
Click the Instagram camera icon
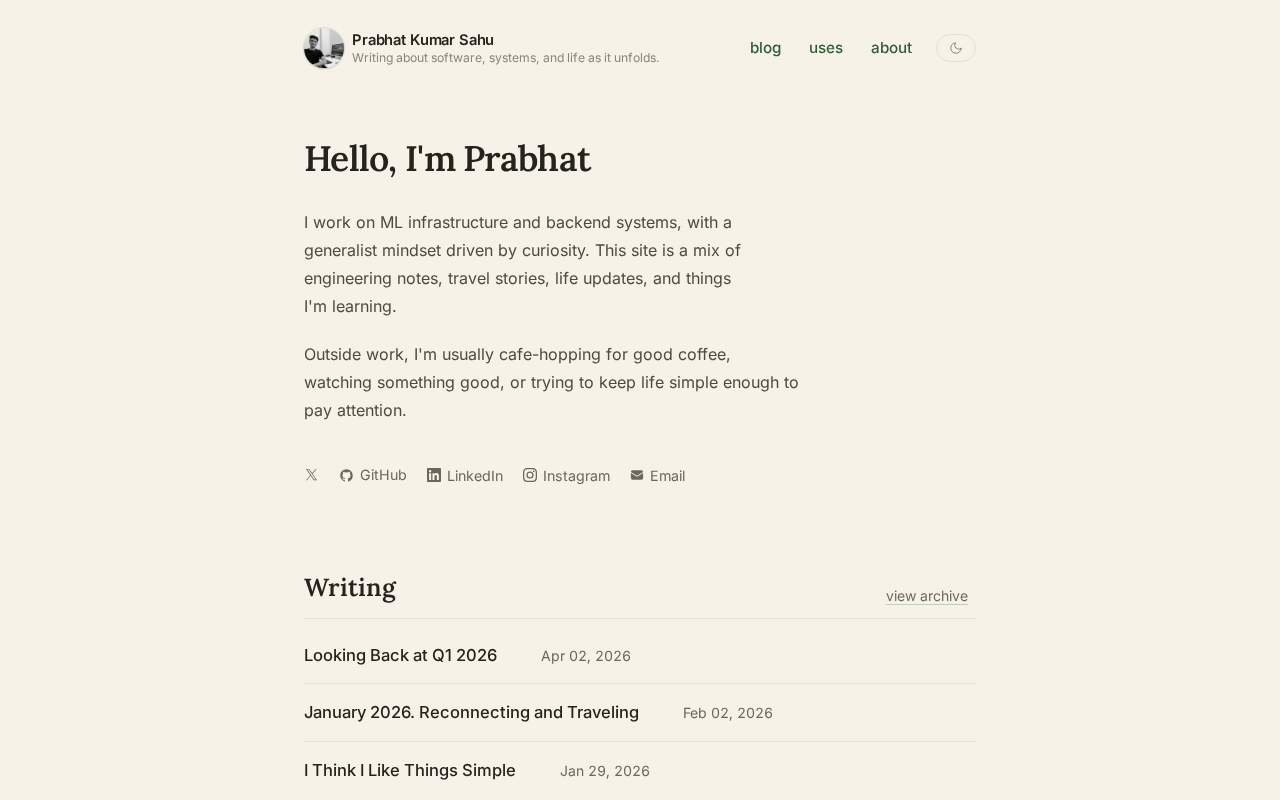pos(530,475)
